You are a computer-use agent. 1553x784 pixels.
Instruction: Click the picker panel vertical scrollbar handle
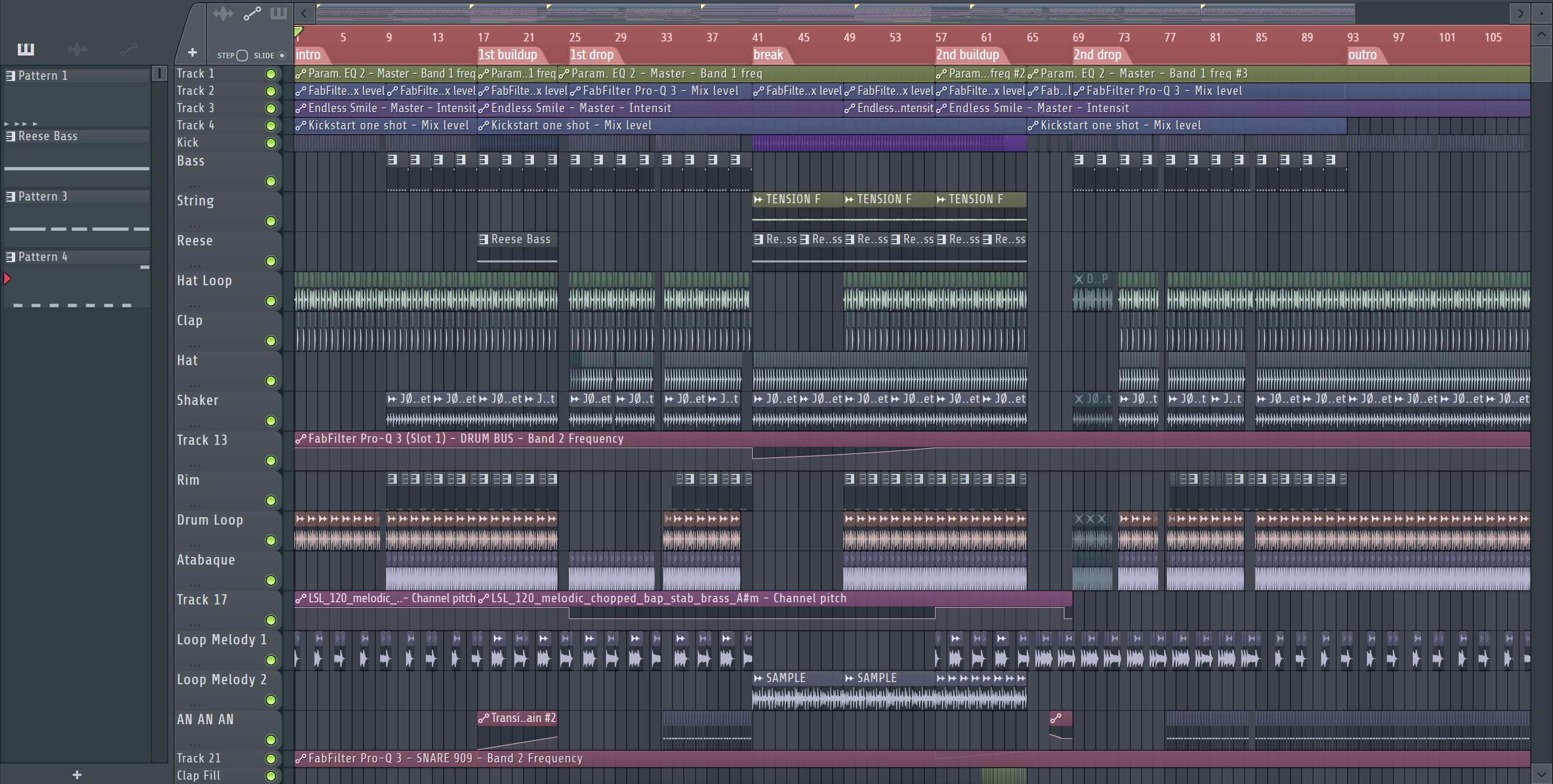click(x=159, y=74)
